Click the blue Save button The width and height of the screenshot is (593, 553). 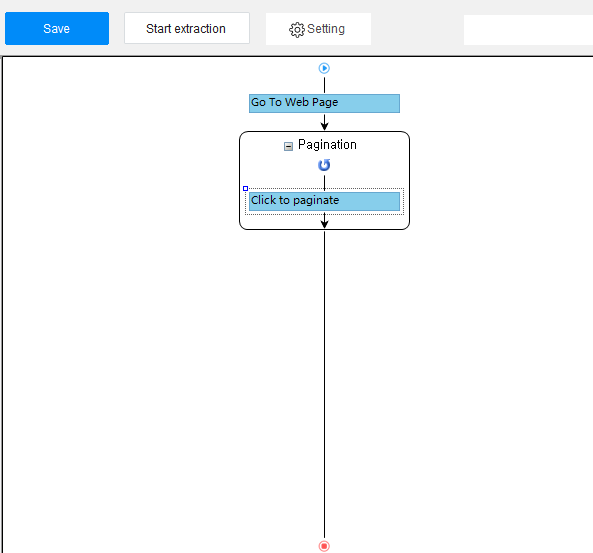click(x=57, y=28)
